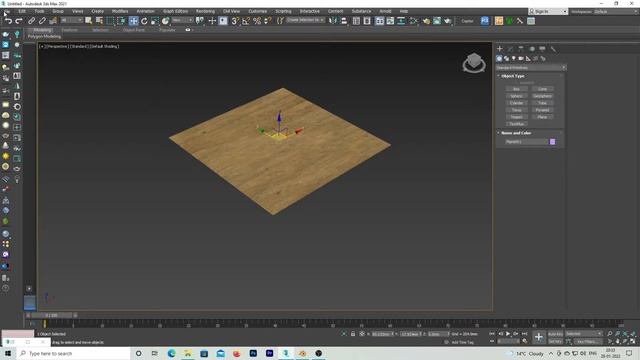This screenshot has width=640, height=360.
Task: Open the Modifiers menu
Action: [120, 11]
